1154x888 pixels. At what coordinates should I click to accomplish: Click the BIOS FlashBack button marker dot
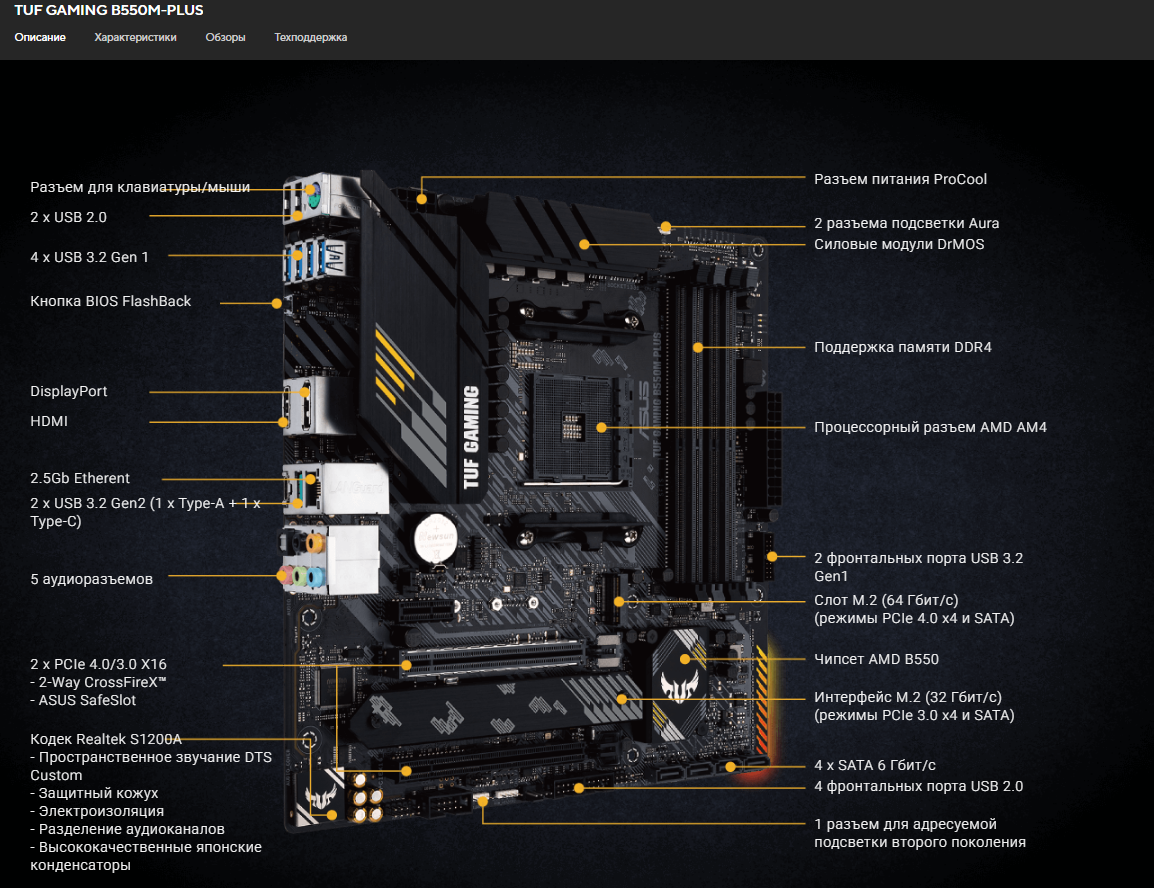click(x=277, y=303)
